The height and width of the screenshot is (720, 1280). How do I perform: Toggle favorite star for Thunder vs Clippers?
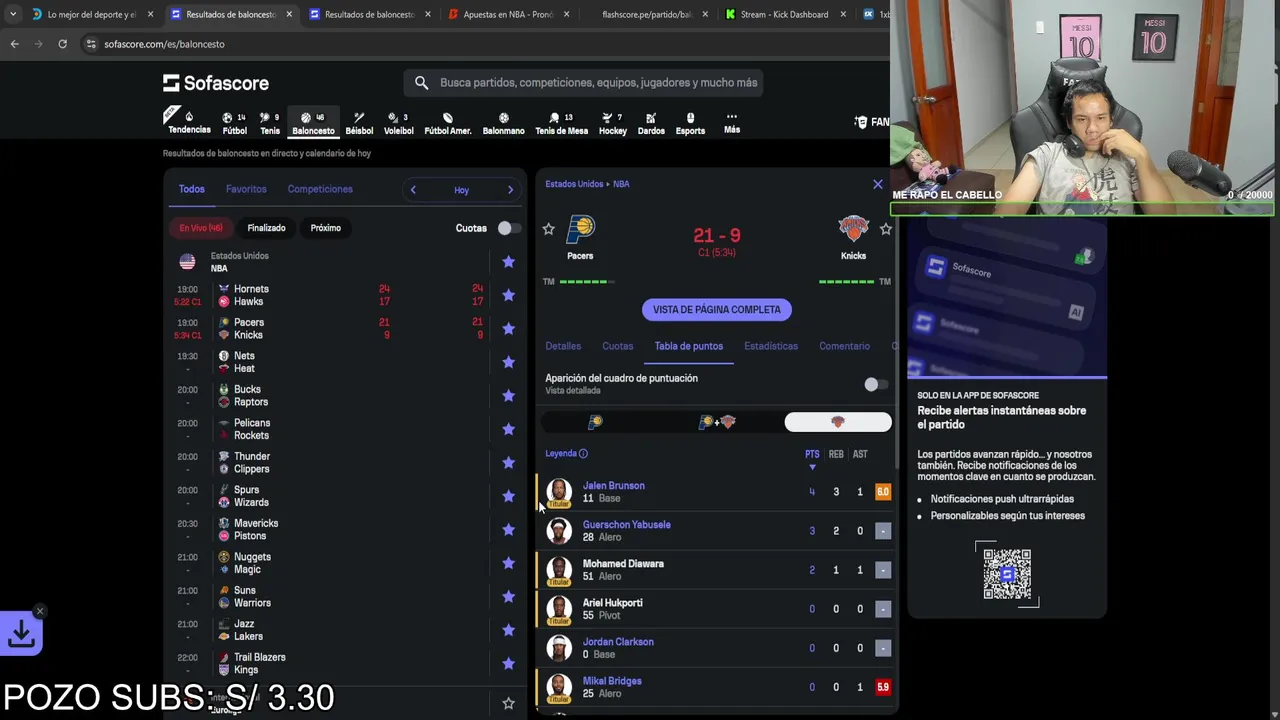508,463
